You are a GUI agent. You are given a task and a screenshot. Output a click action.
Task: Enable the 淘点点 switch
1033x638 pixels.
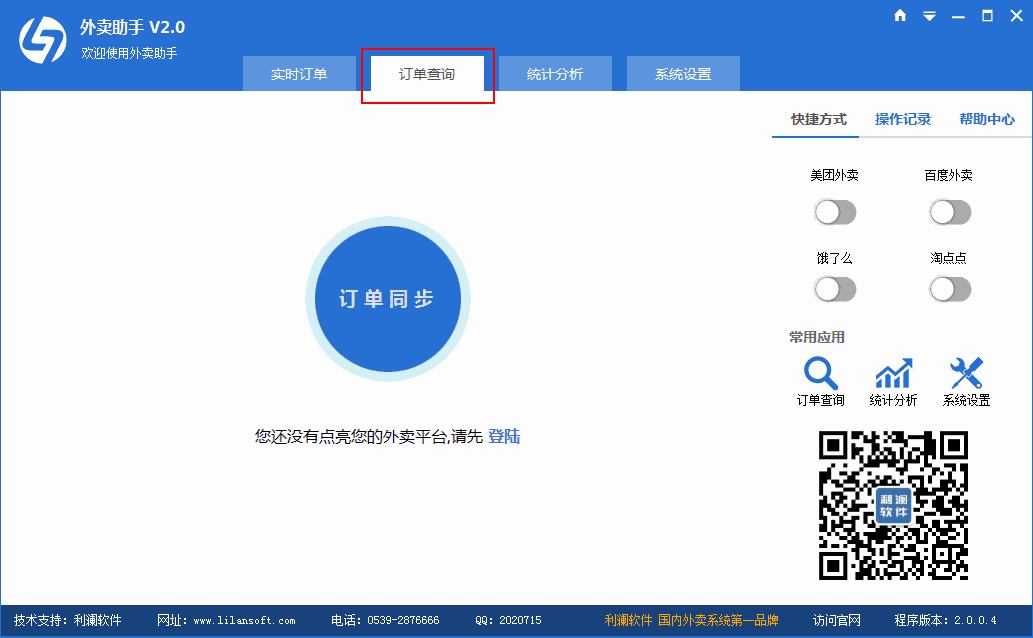[950, 288]
